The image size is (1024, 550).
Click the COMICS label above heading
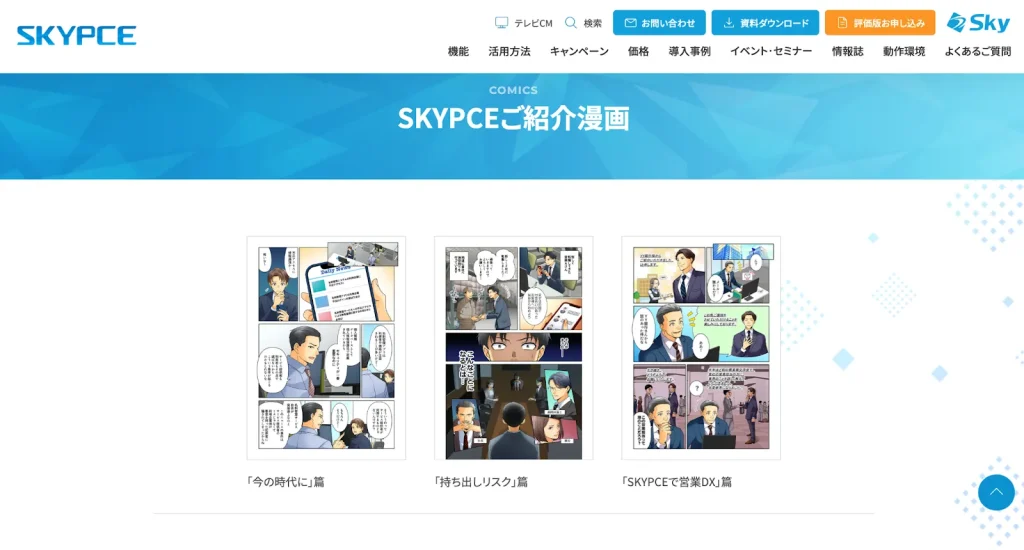[513, 90]
